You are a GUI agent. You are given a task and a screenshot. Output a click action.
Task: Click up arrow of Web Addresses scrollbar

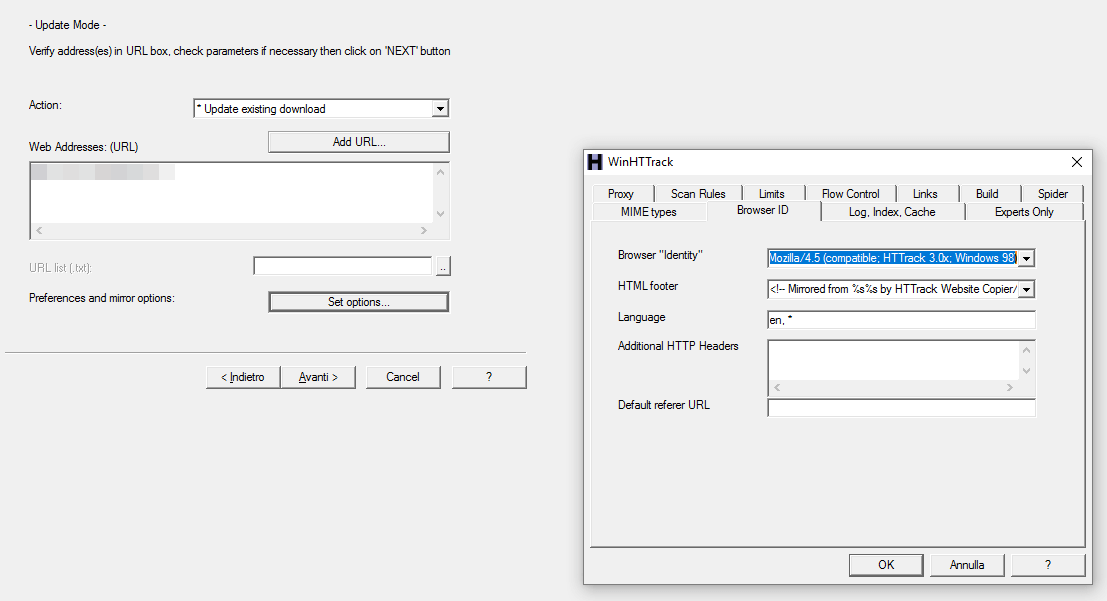point(441,172)
